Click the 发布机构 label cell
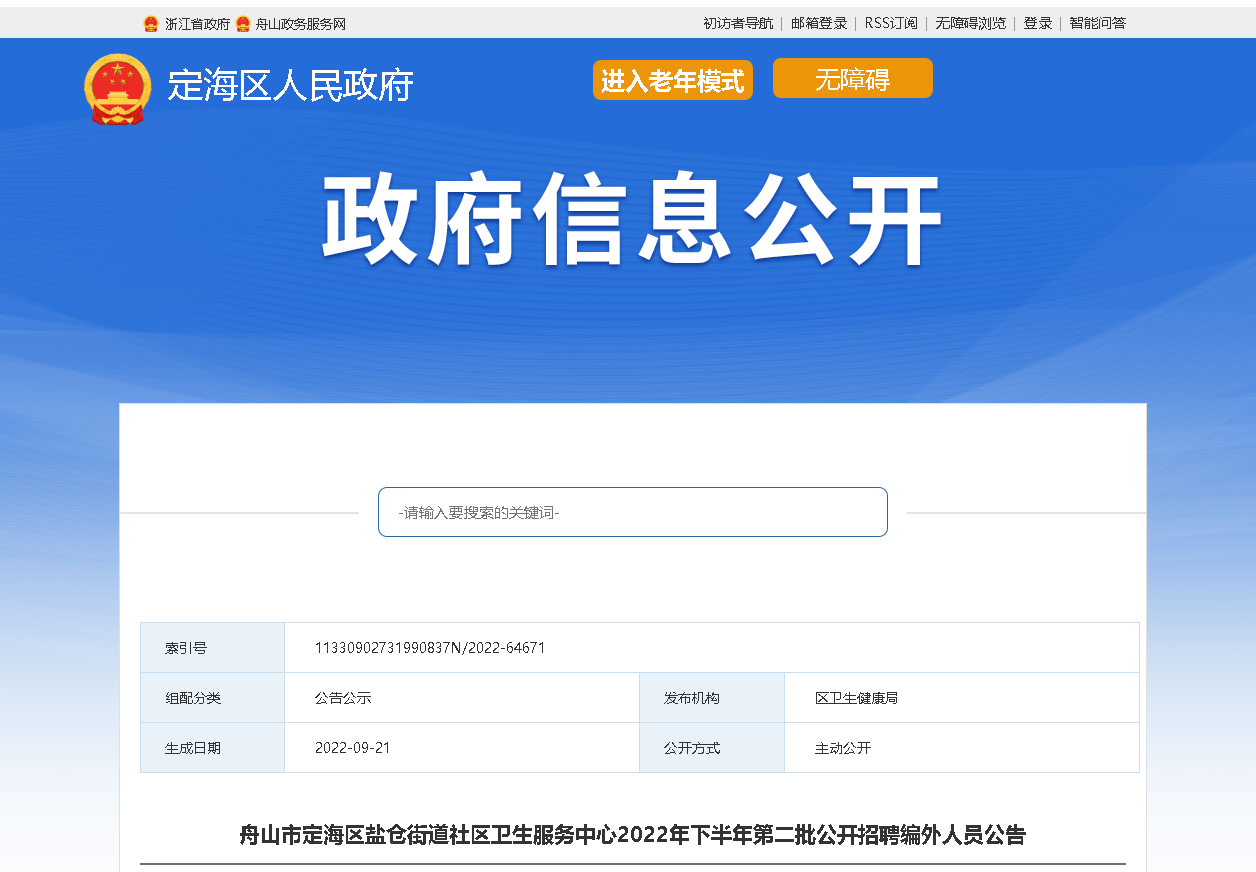This screenshot has width=1256, height=872. [x=712, y=698]
